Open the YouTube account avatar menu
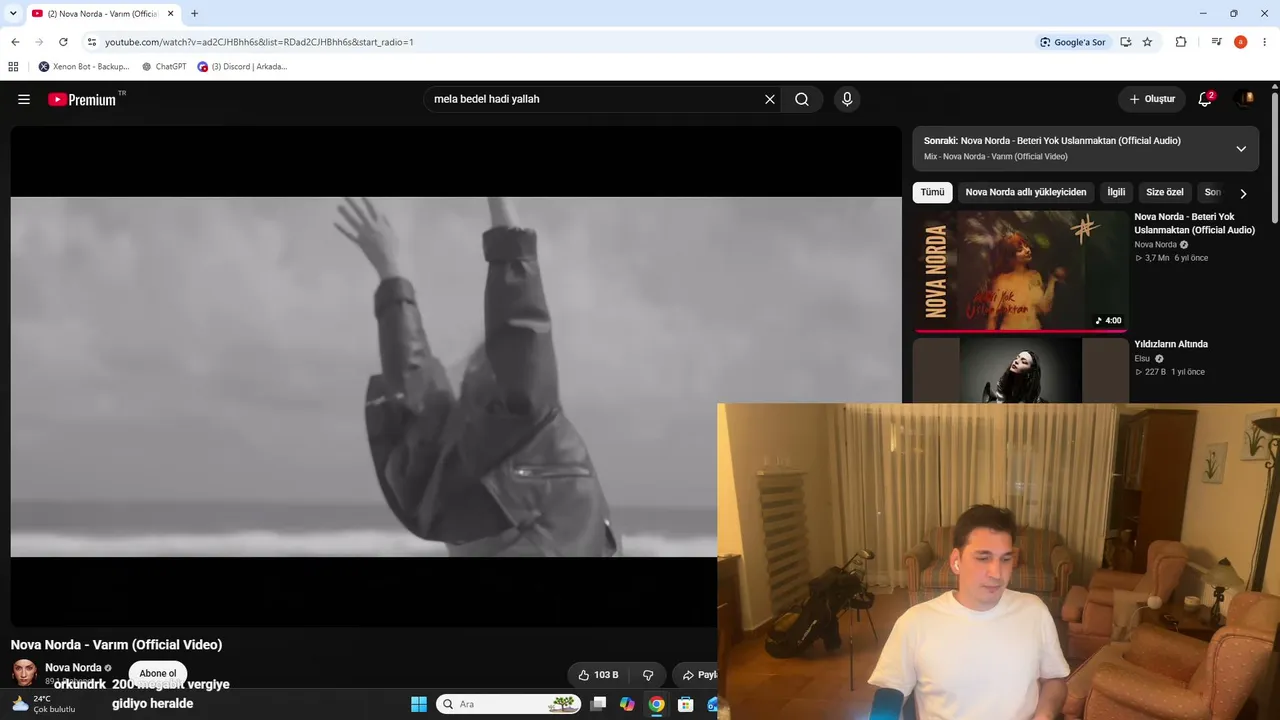Image resolution: width=1280 pixels, height=720 pixels. pyautogui.click(x=1246, y=99)
